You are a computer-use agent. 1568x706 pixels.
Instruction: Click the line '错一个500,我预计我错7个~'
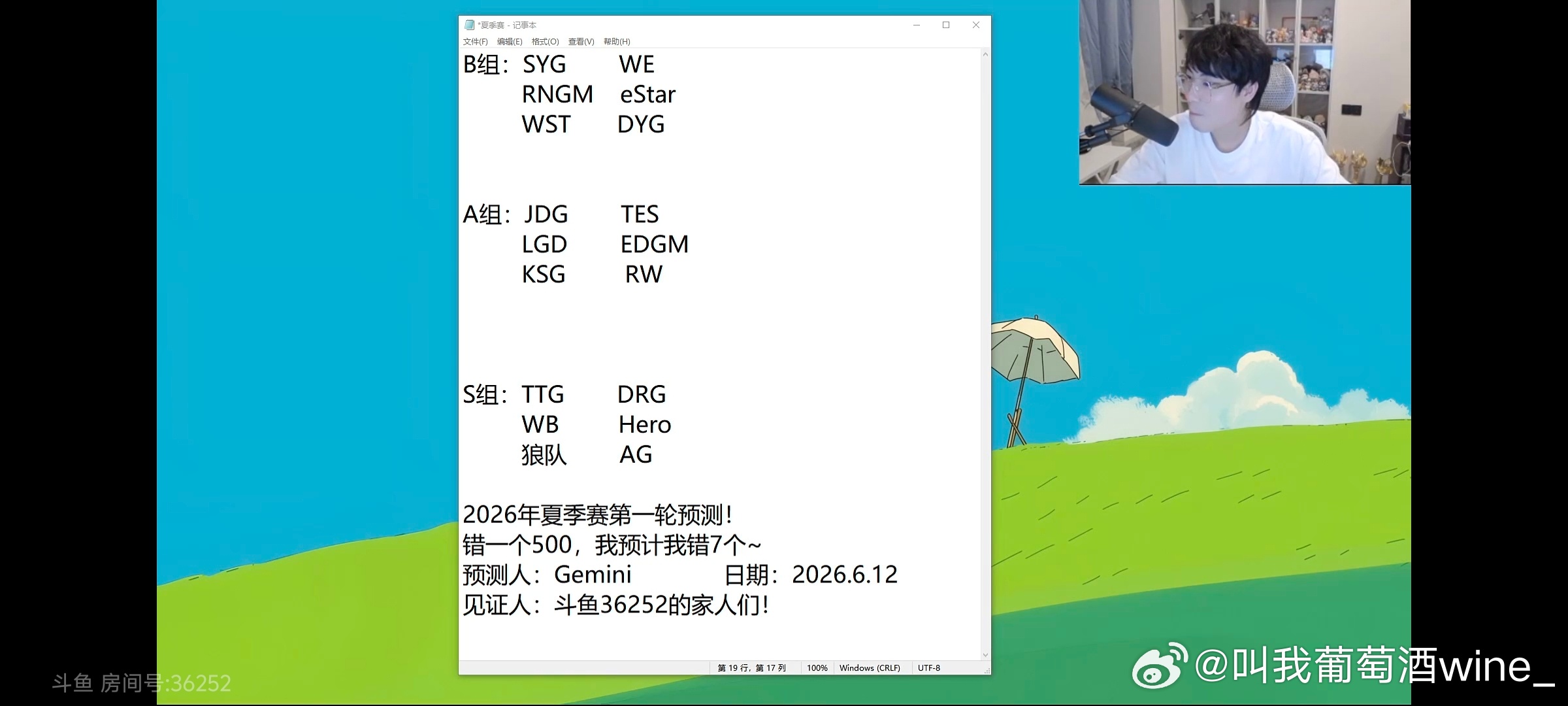point(612,545)
